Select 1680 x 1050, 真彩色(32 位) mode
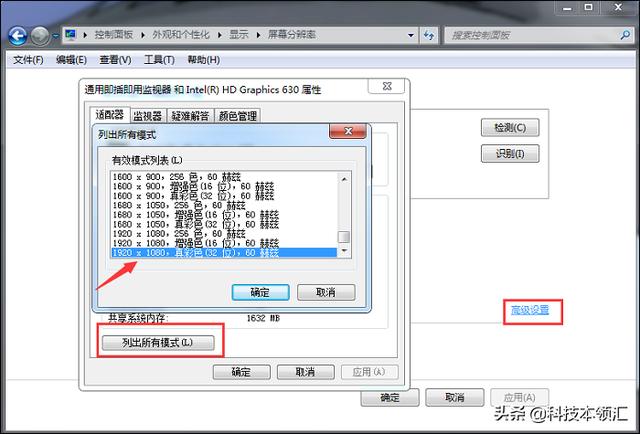 (224, 224)
